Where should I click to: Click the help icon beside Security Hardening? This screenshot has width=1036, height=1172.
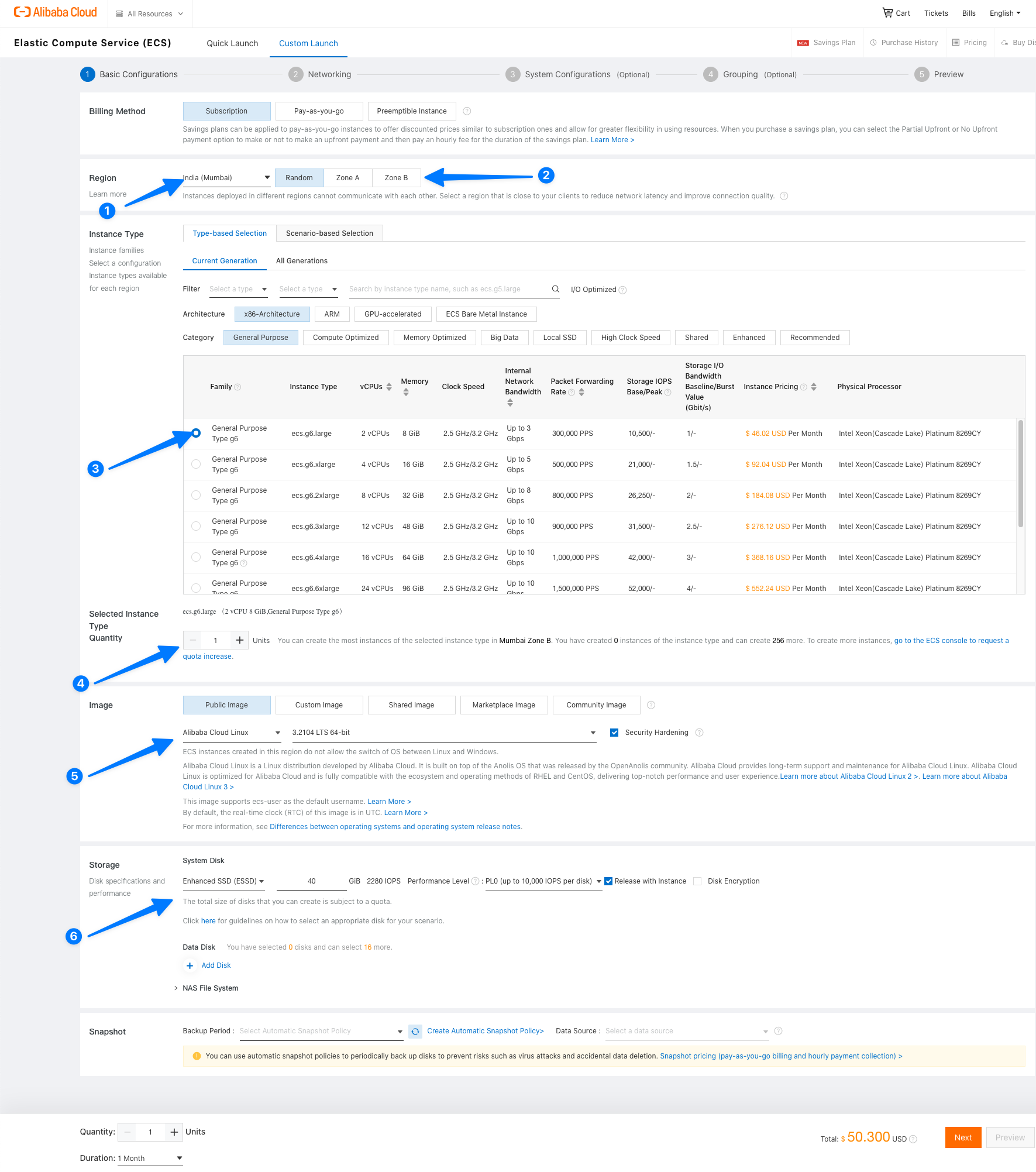click(699, 733)
